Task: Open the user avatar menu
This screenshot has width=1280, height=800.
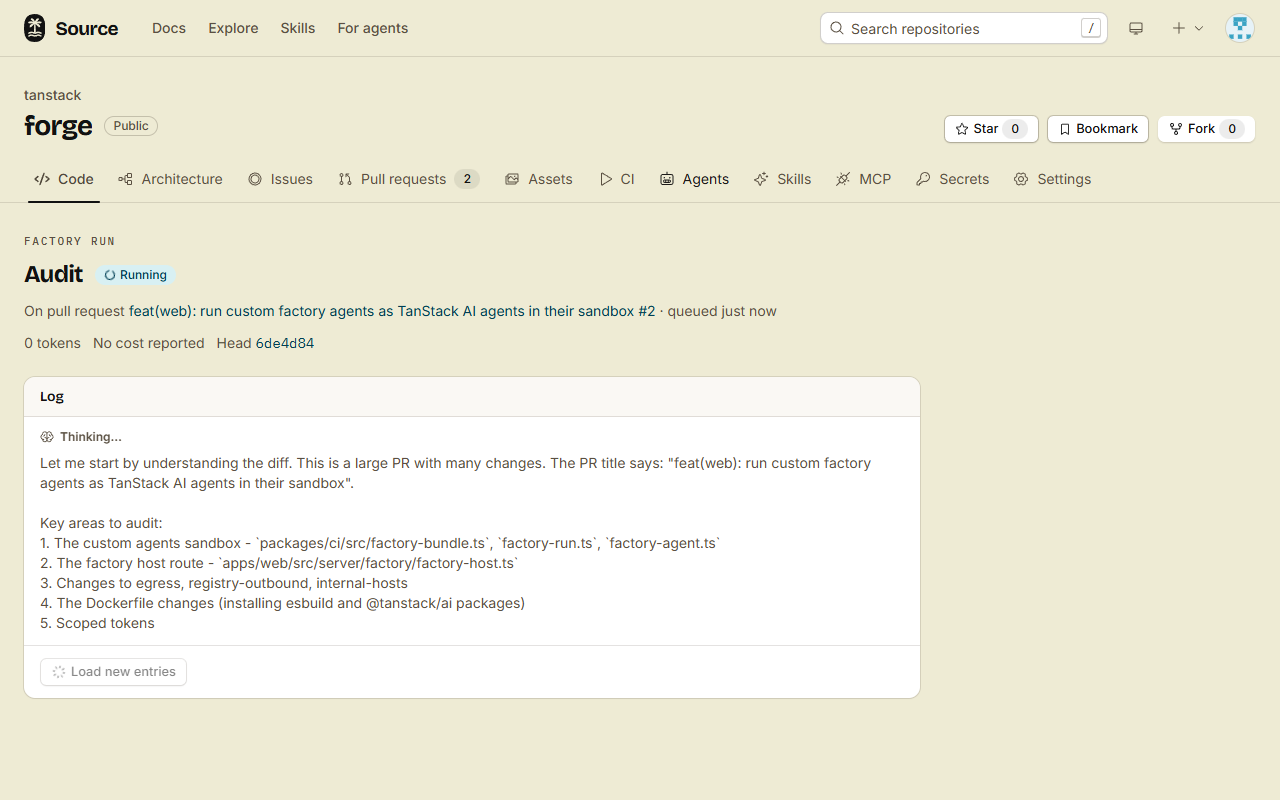Action: click(x=1240, y=28)
